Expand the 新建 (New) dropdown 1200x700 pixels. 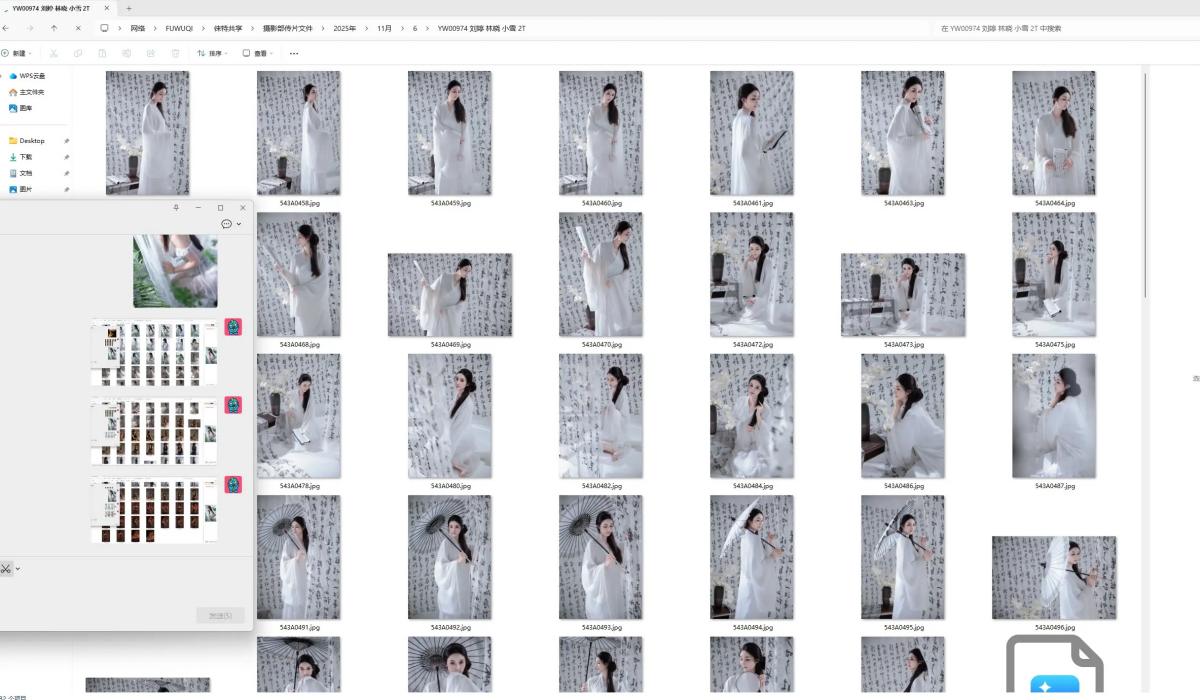[17, 53]
